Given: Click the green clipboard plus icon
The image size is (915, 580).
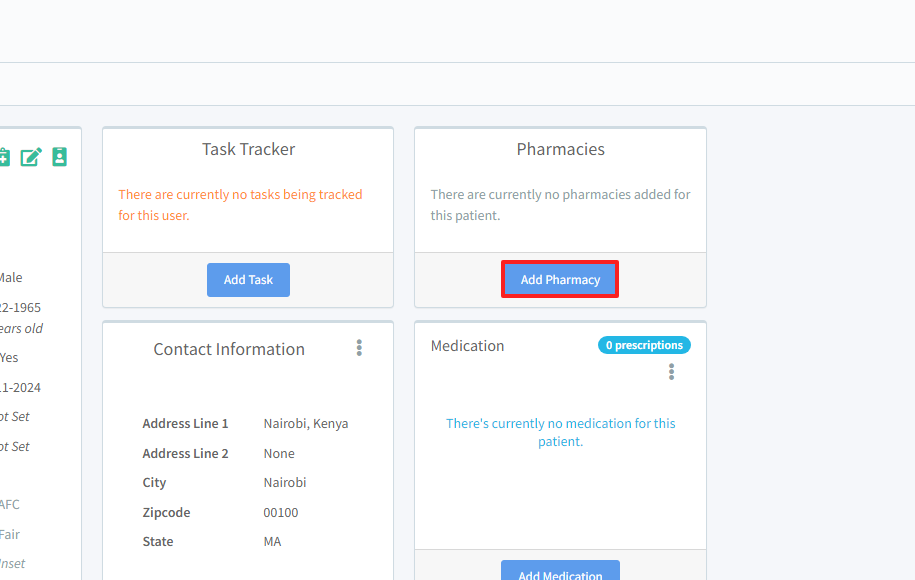Looking at the screenshot, I should click(4, 157).
